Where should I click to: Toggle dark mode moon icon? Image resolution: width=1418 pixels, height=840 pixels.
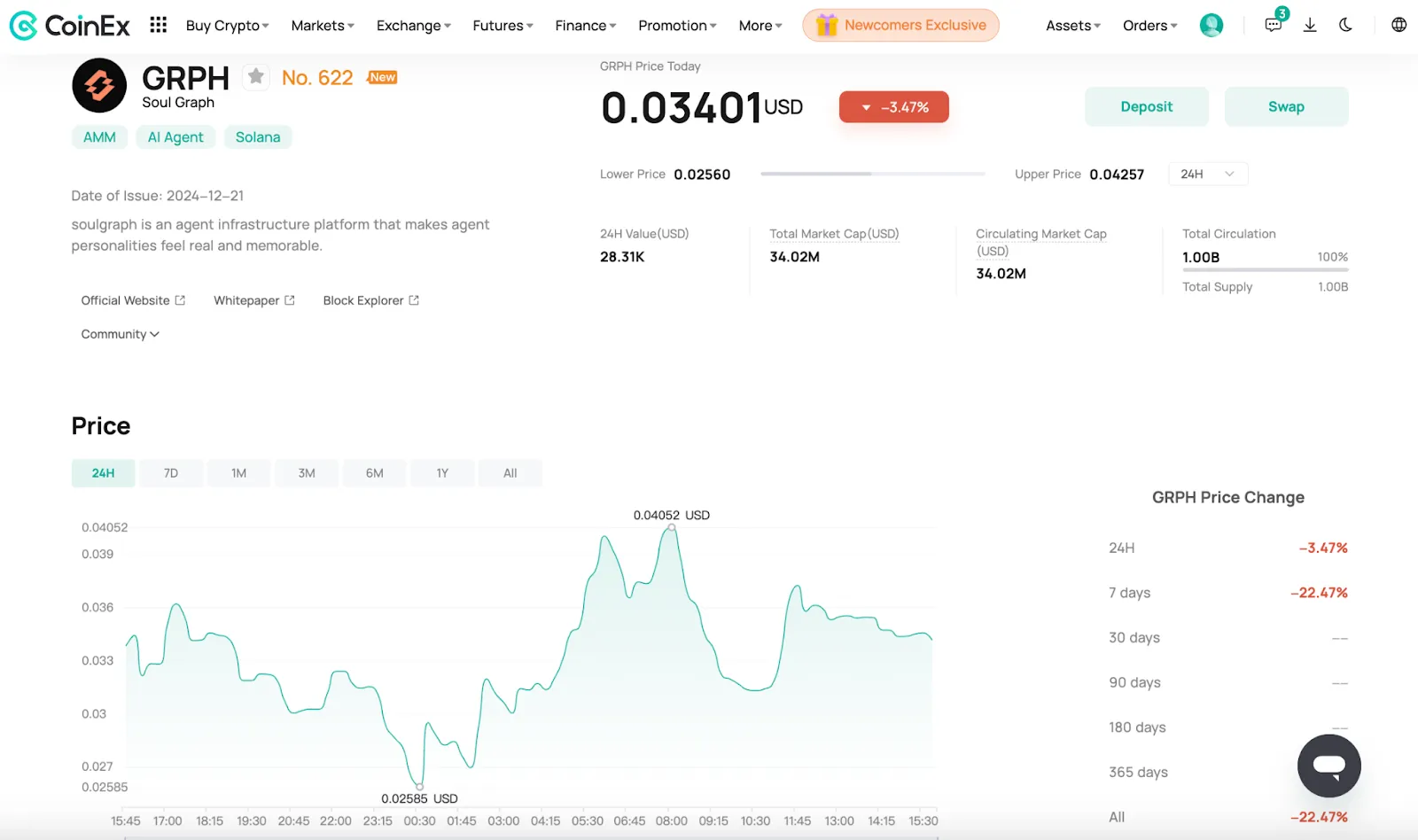tap(1345, 25)
